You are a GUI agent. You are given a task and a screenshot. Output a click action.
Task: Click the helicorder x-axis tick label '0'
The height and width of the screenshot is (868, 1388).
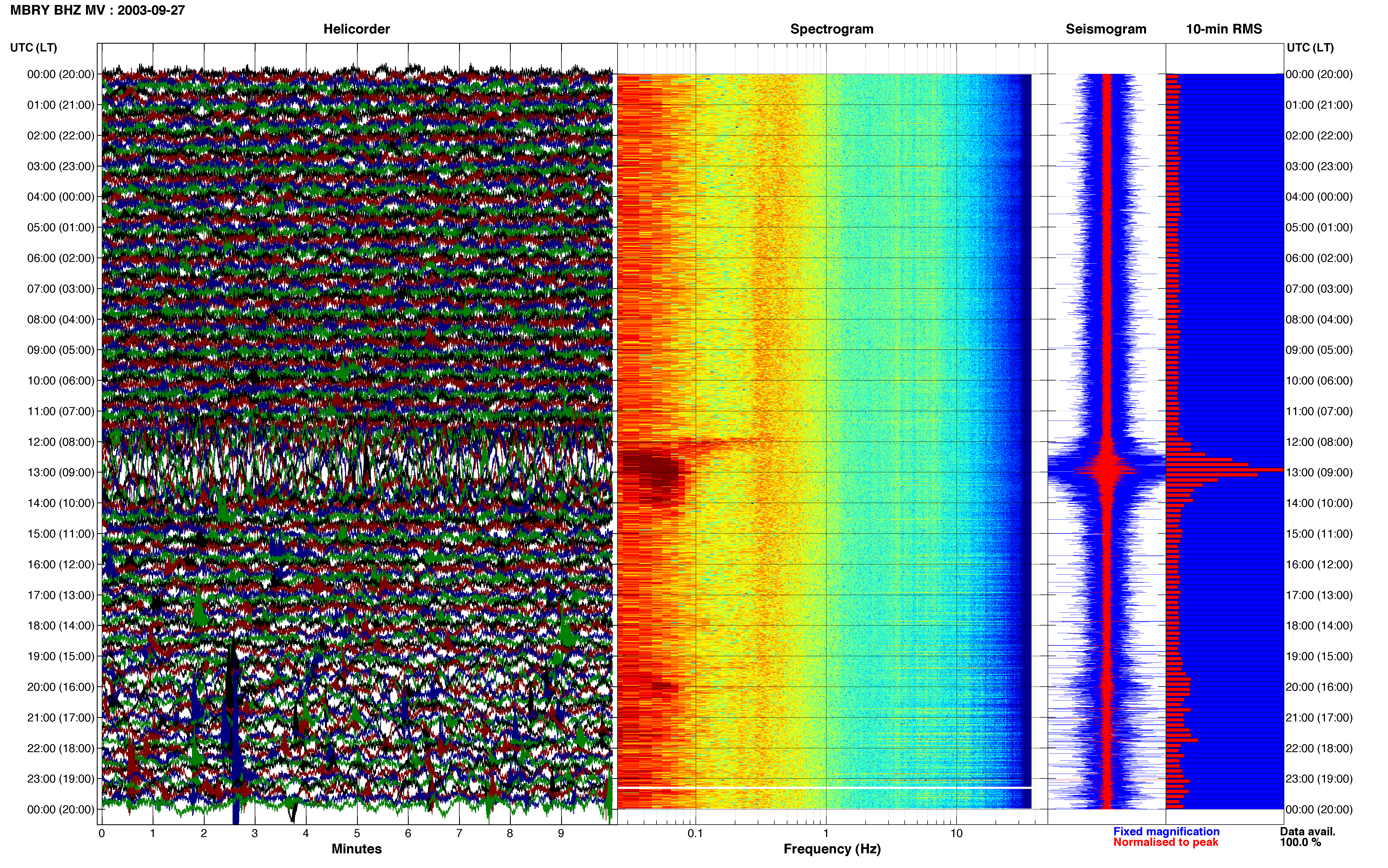point(101,833)
